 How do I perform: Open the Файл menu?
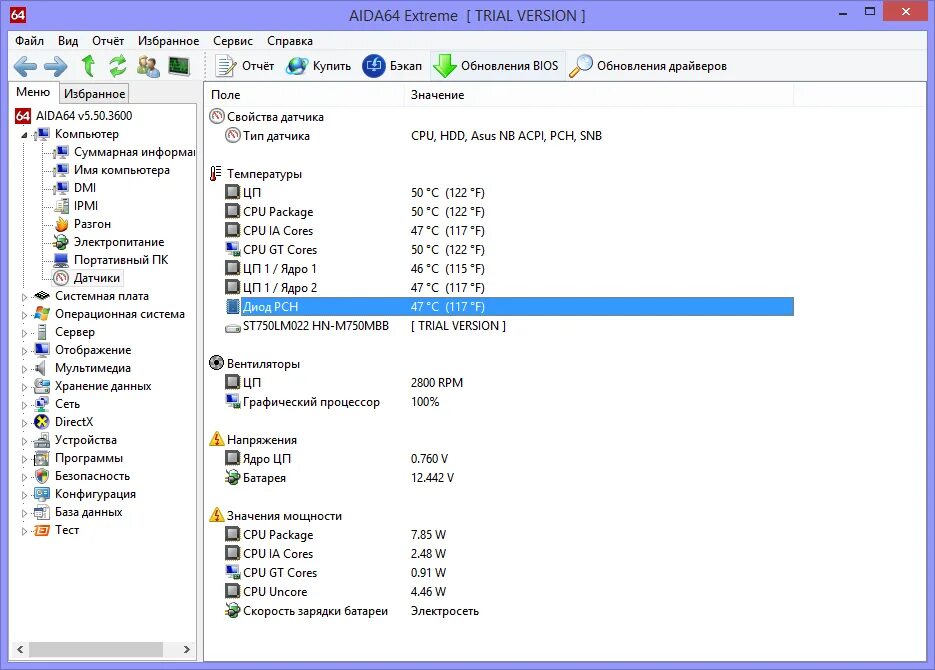tap(29, 41)
